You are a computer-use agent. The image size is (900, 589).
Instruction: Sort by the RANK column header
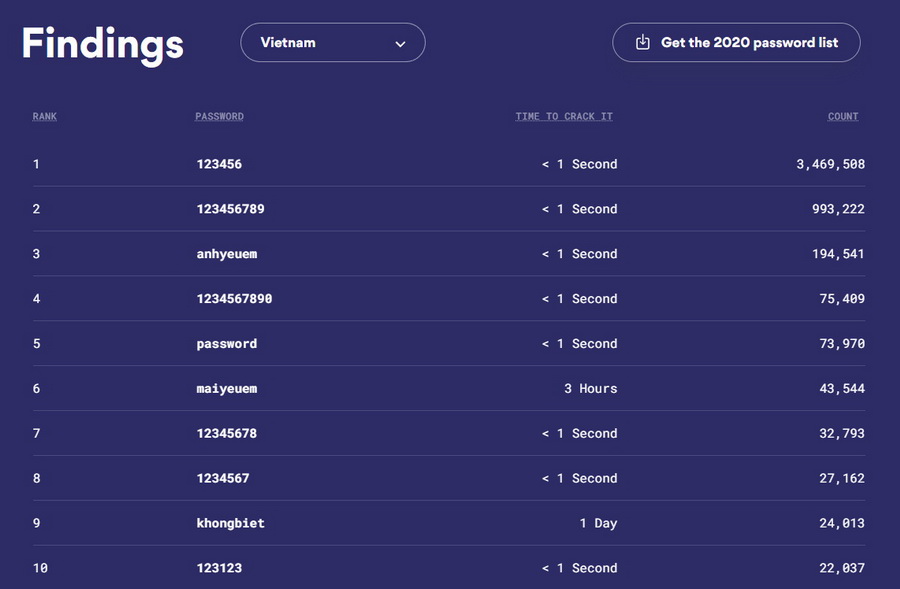(x=44, y=117)
